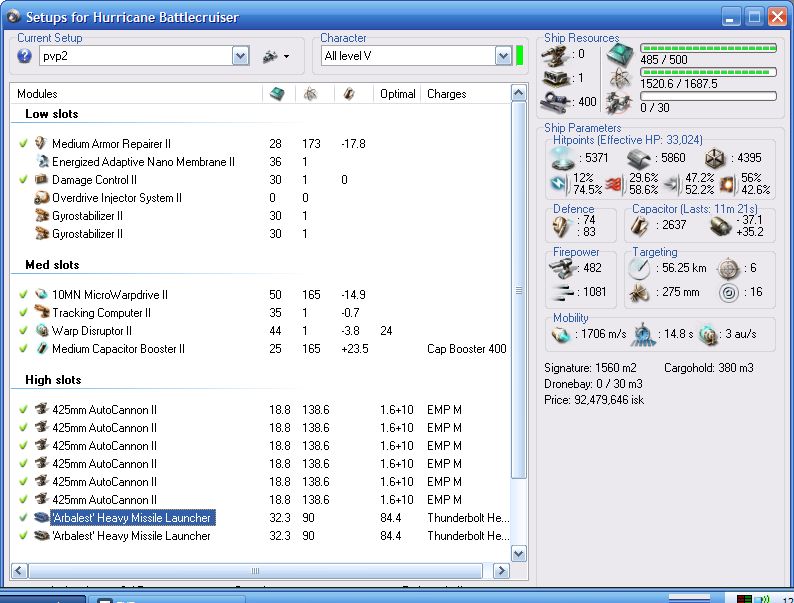794x603 pixels.
Task: Click the kinetic resistance icon
Action: point(671,184)
